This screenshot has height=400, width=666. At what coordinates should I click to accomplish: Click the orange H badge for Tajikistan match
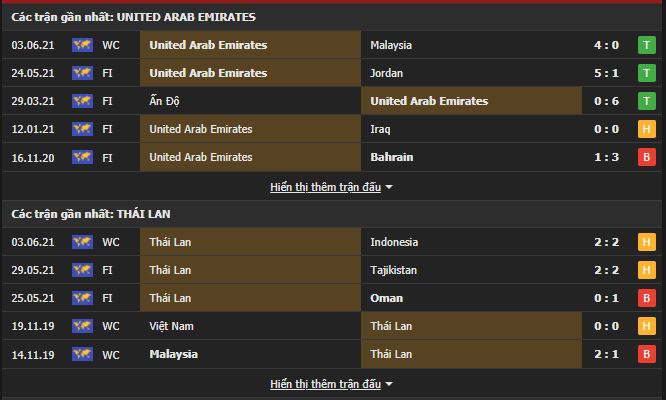tap(647, 270)
